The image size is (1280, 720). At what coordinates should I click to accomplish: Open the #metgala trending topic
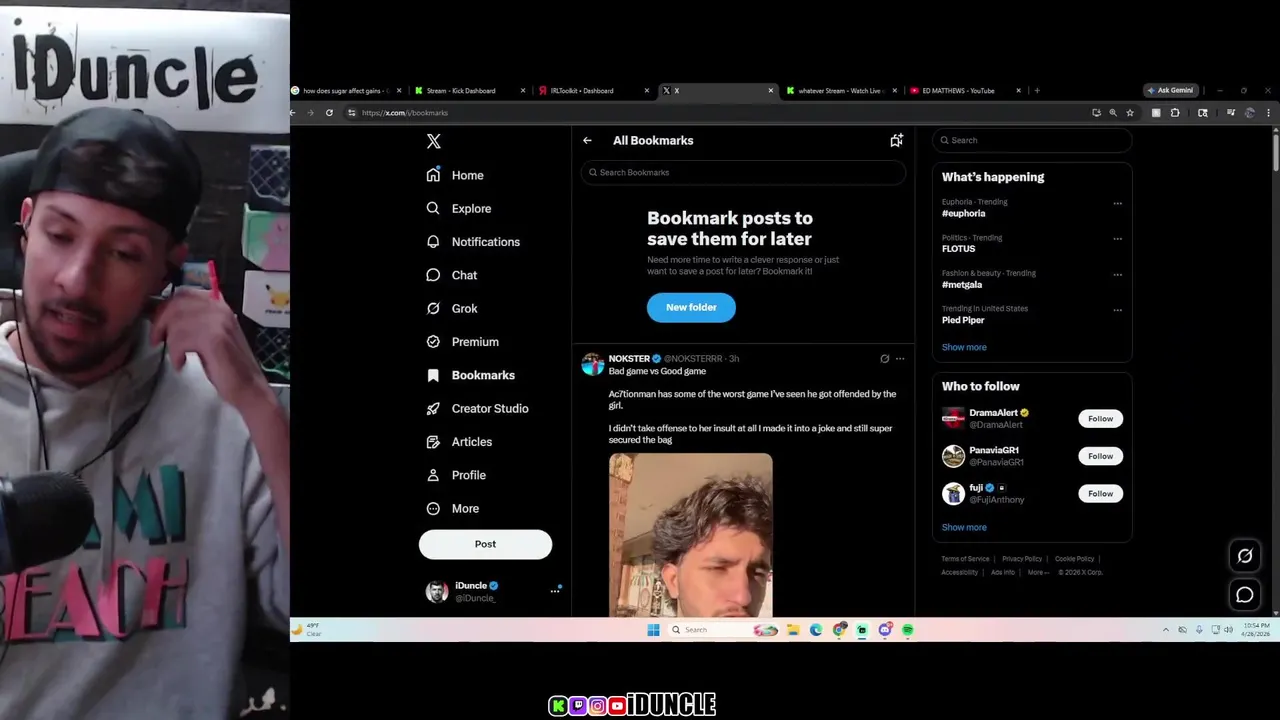coord(962,285)
